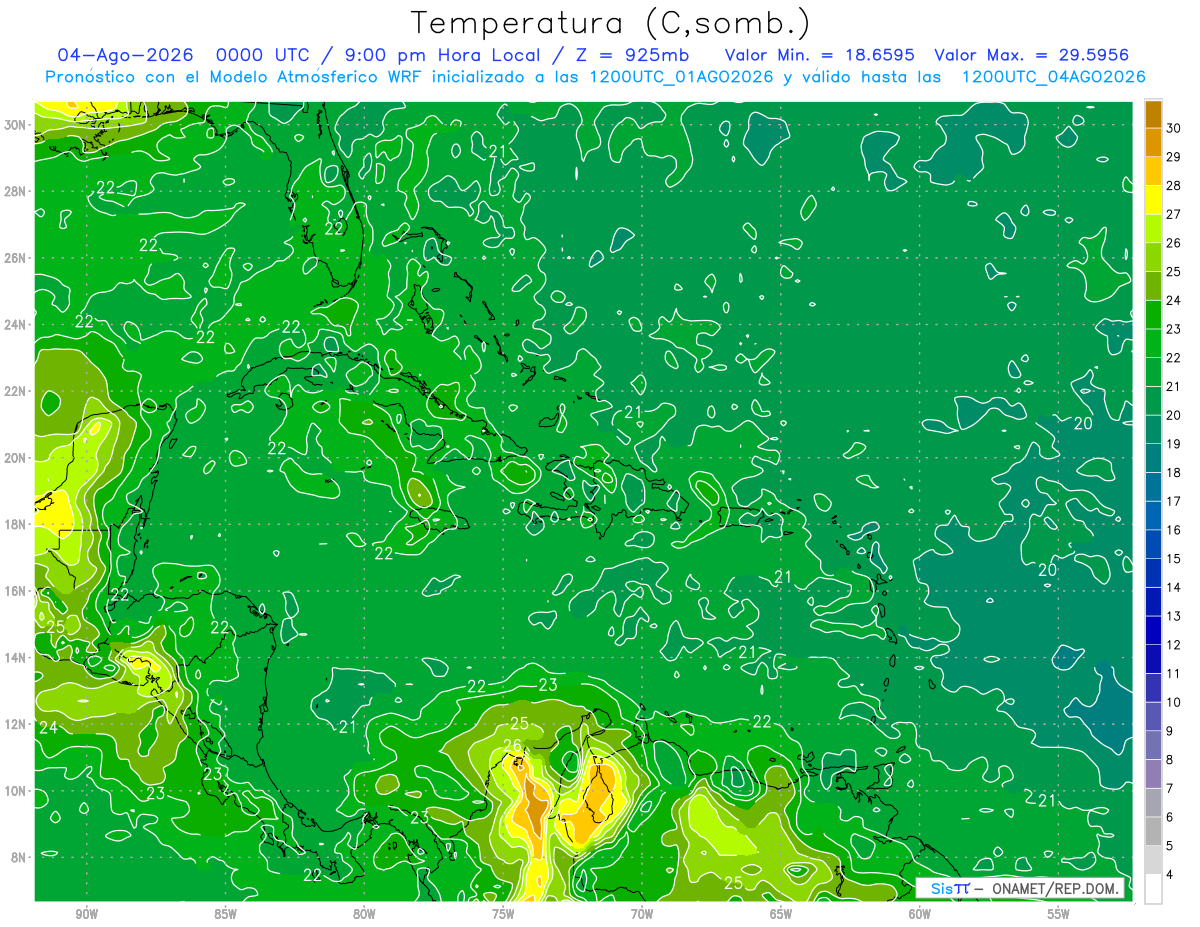The image size is (1200, 927).
Task: Click the "26N" latitude axis label
Action: 16,258
